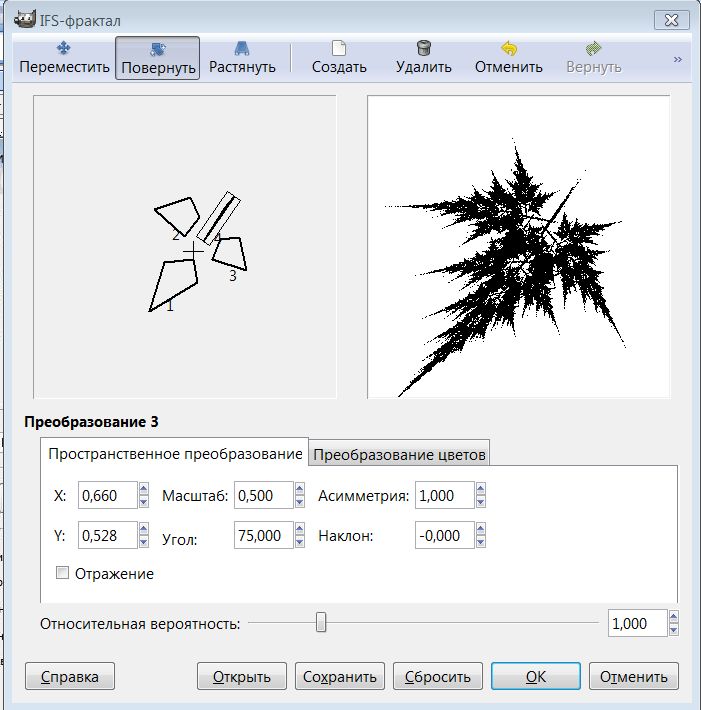
Task: Click the X coordinate input field
Action: pyautogui.click(x=105, y=495)
